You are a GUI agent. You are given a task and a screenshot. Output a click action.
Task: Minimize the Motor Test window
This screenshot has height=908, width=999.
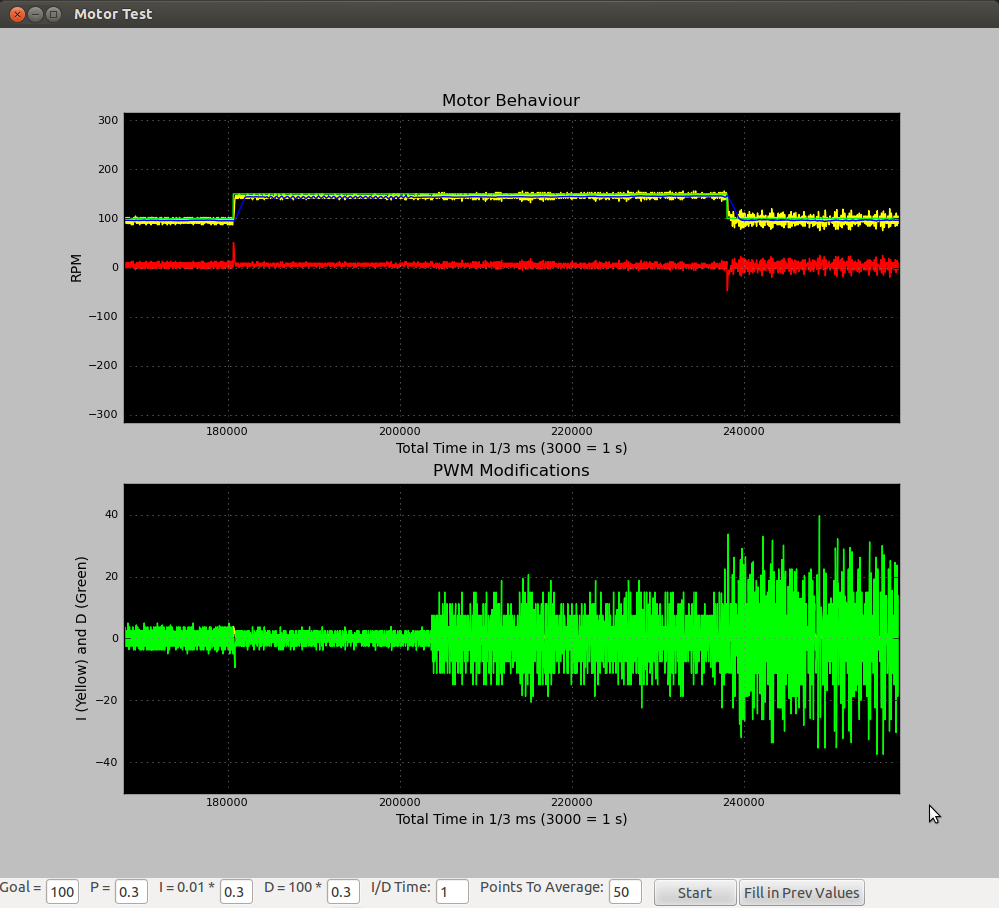[x=35, y=14]
